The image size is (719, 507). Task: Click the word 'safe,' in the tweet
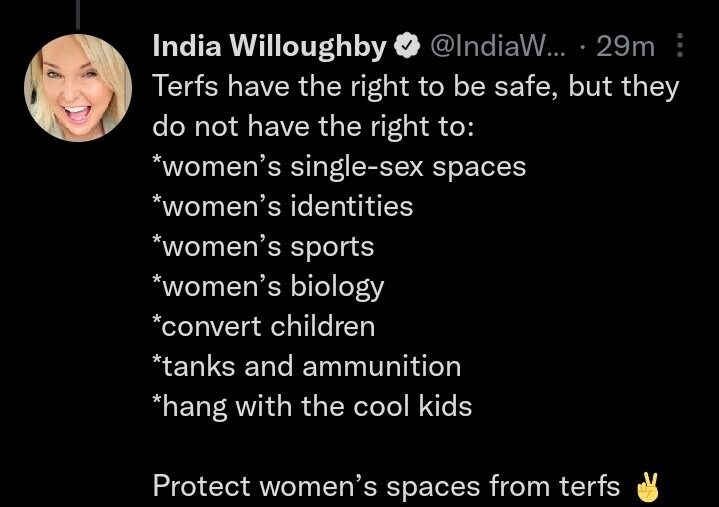(x=526, y=87)
